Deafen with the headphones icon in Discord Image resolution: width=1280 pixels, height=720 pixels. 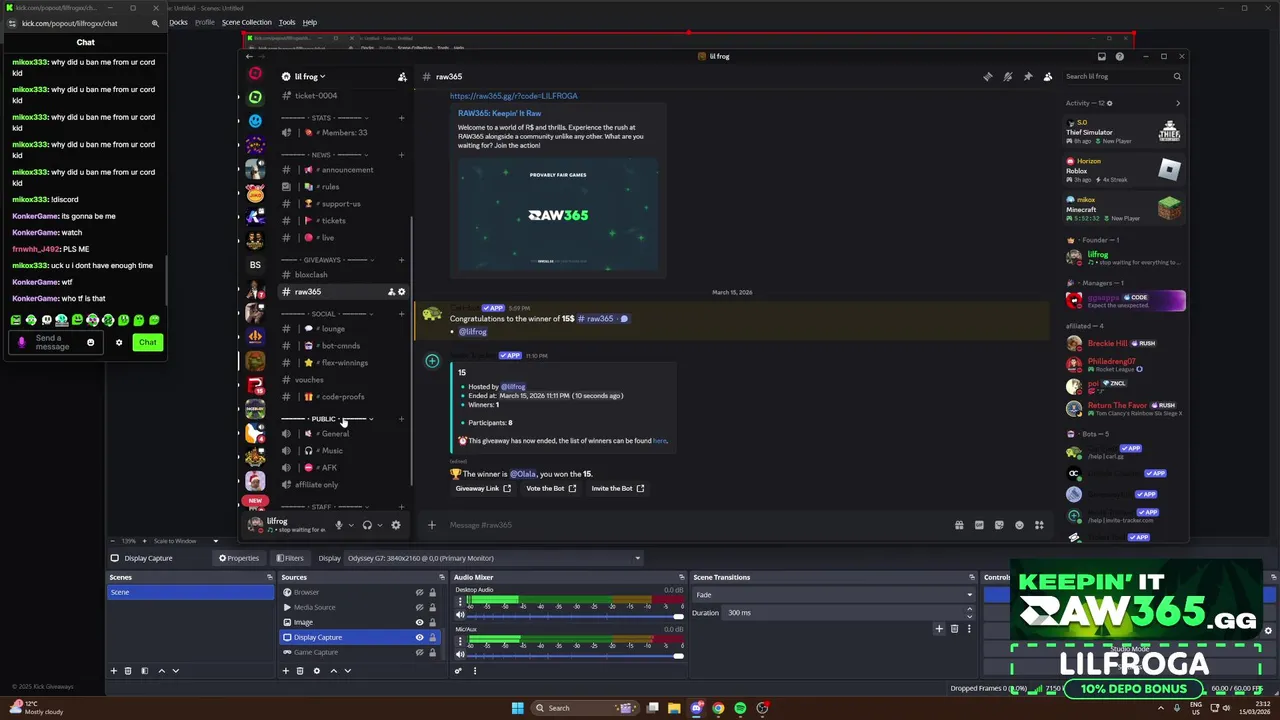click(367, 525)
